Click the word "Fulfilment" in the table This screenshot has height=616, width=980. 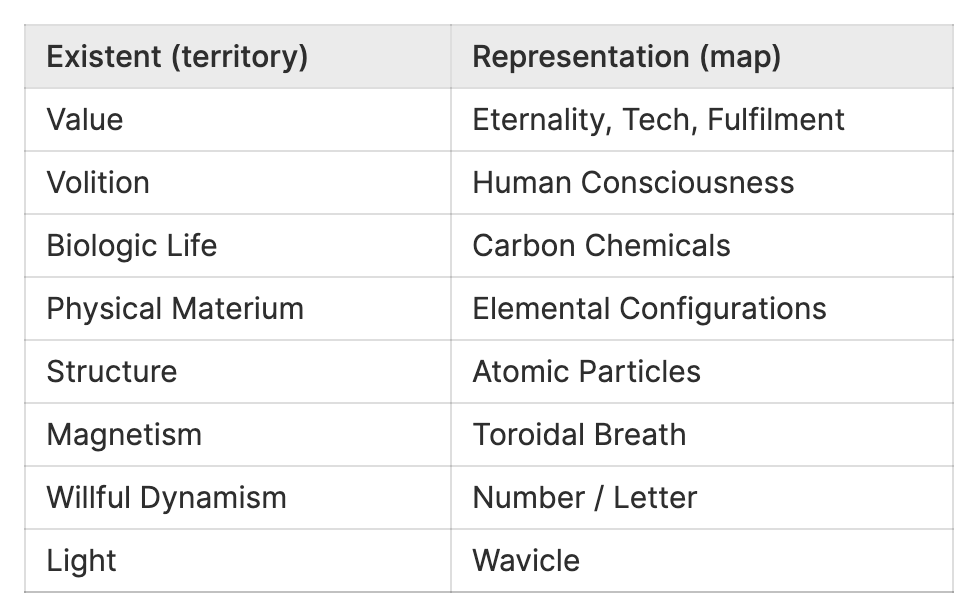(x=776, y=120)
